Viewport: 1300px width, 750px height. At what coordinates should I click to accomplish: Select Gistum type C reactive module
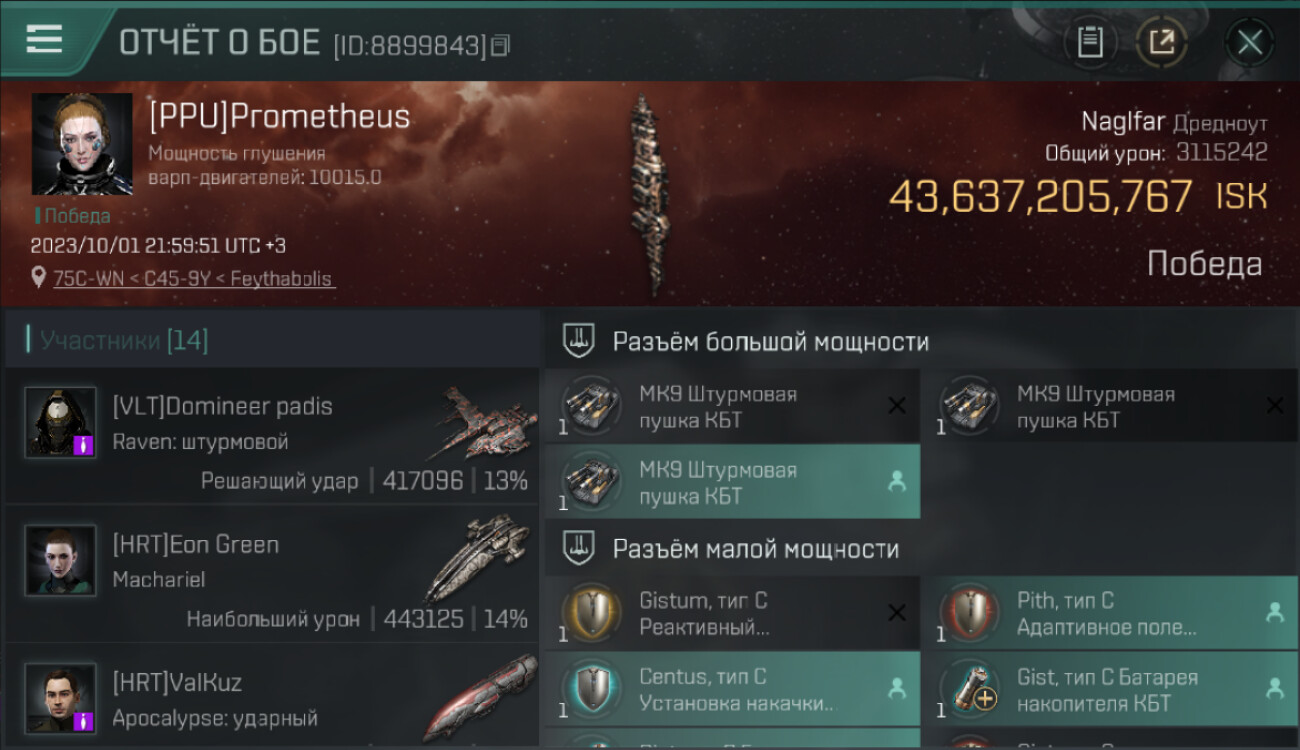click(x=732, y=615)
